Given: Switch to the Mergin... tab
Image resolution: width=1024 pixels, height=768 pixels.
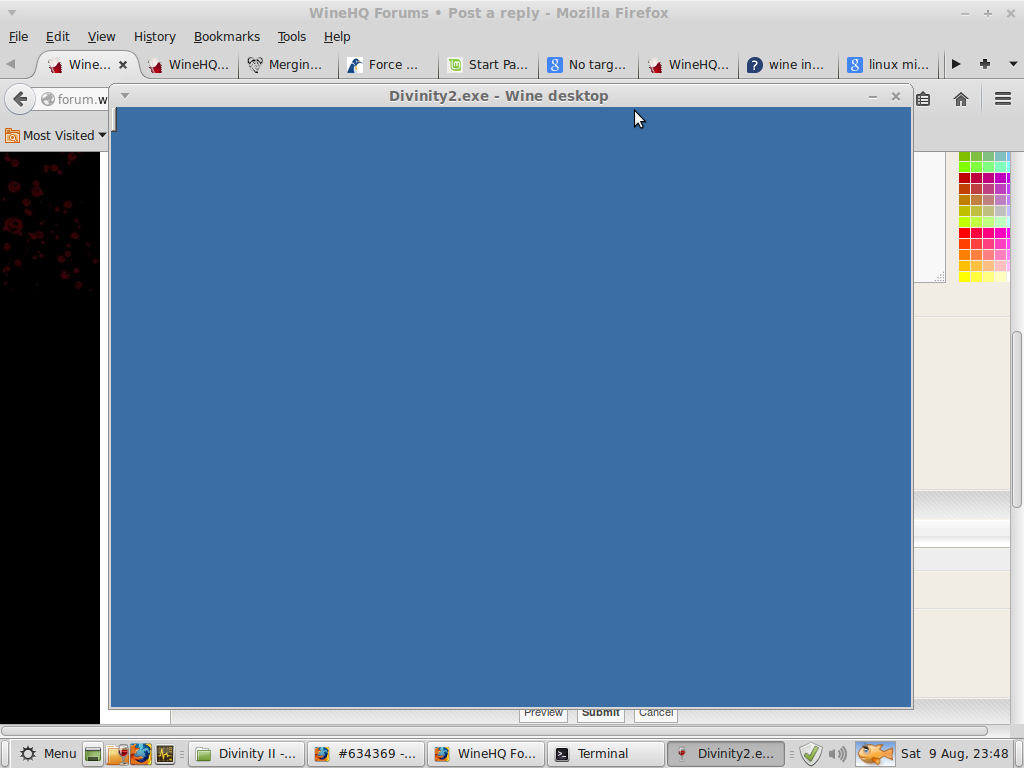Looking at the screenshot, I should click(288, 65).
